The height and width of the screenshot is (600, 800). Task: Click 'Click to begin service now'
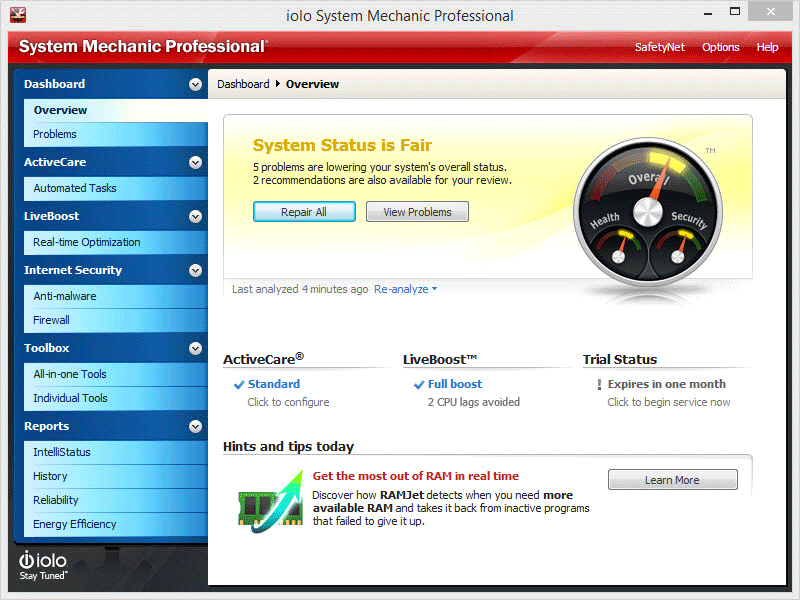(668, 402)
